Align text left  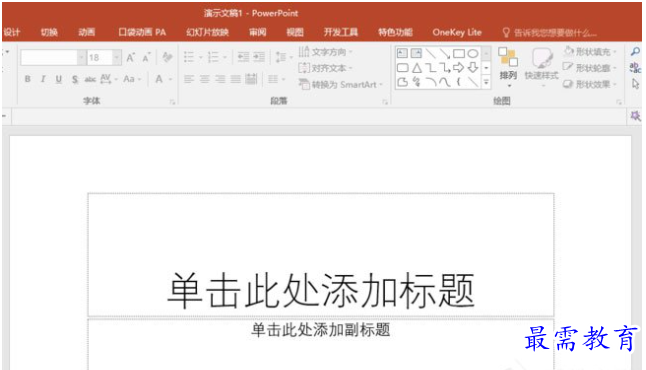coord(189,79)
